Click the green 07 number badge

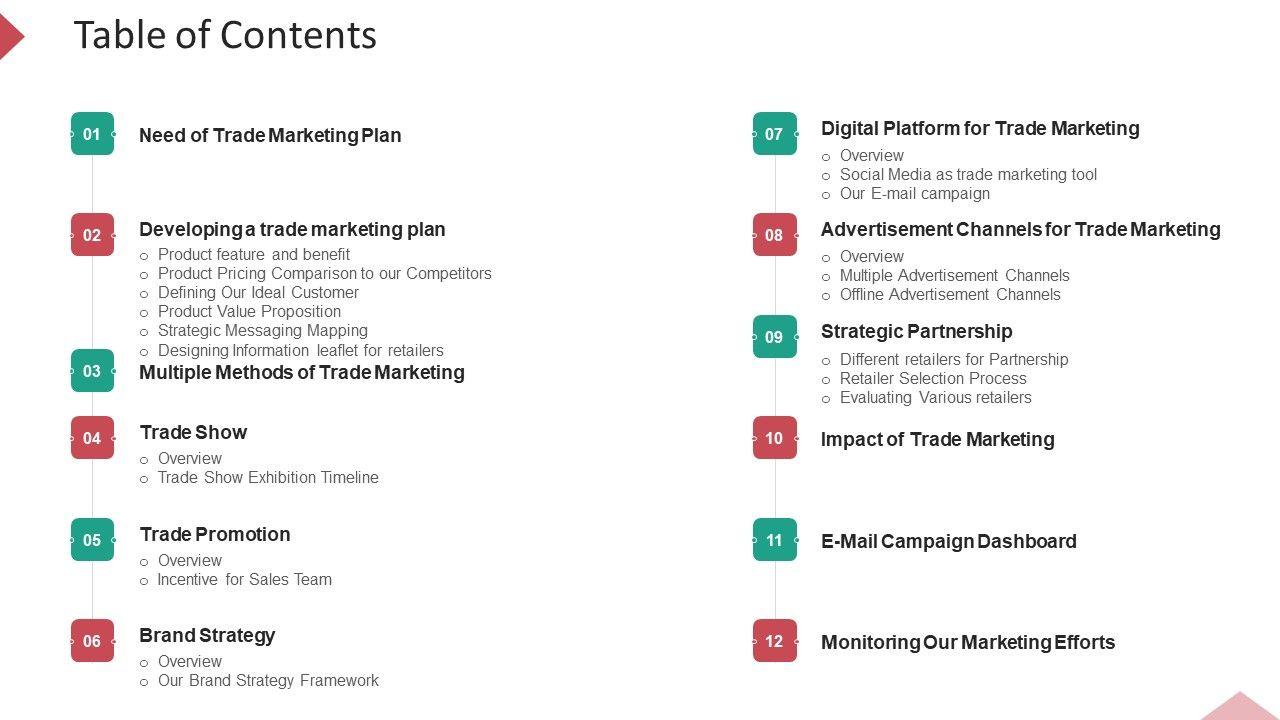(774, 134)
